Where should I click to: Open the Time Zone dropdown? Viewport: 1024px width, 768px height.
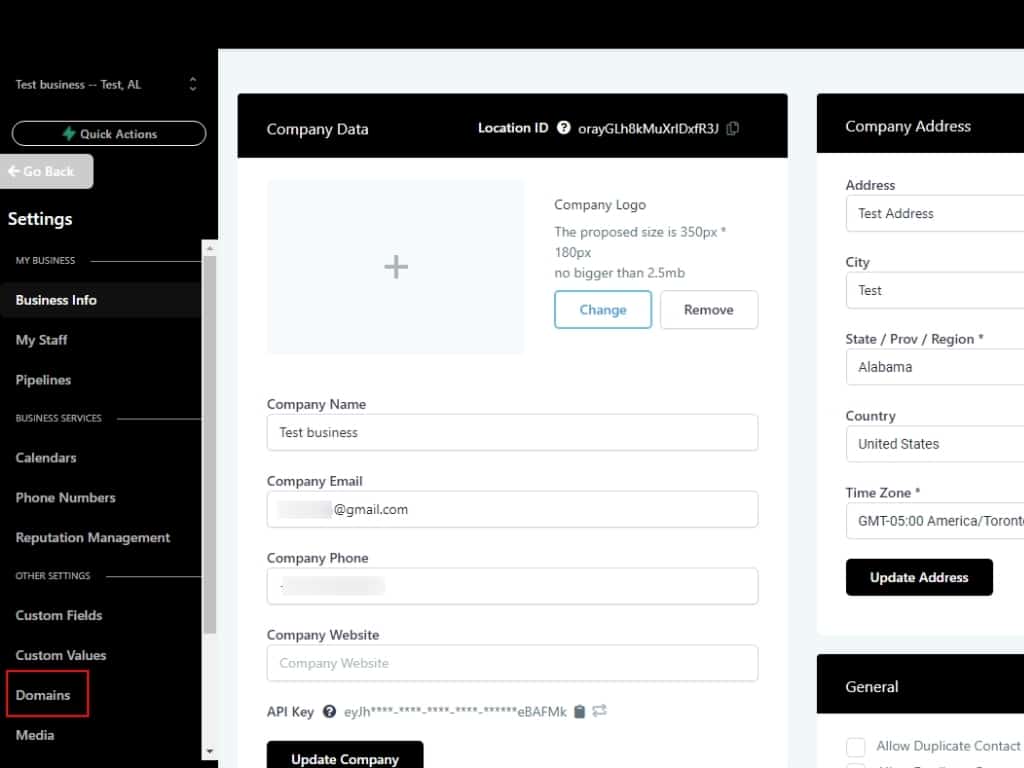935,521
